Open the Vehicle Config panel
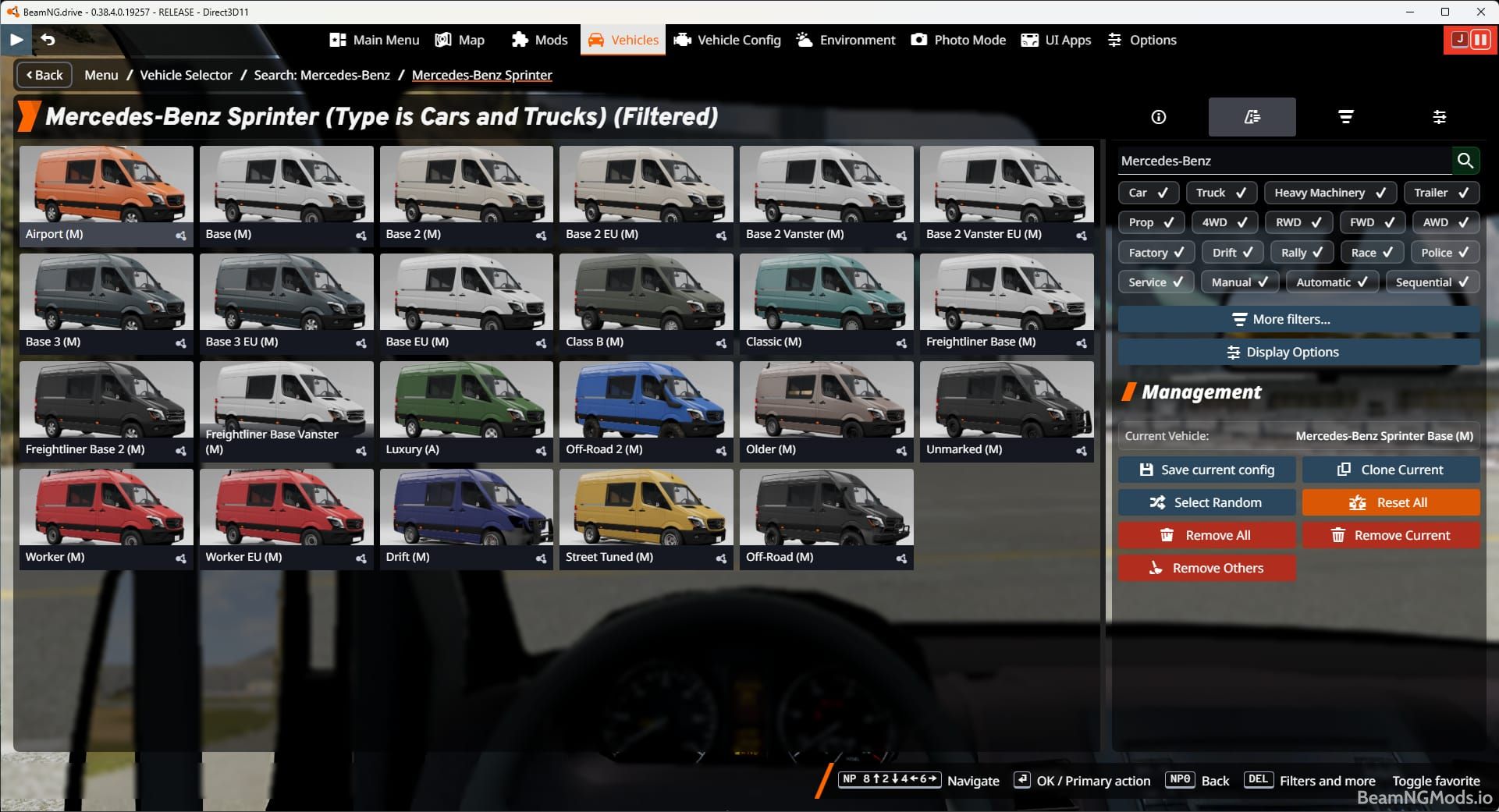This screenshot has height=812, width=1499. pos(726,40)
